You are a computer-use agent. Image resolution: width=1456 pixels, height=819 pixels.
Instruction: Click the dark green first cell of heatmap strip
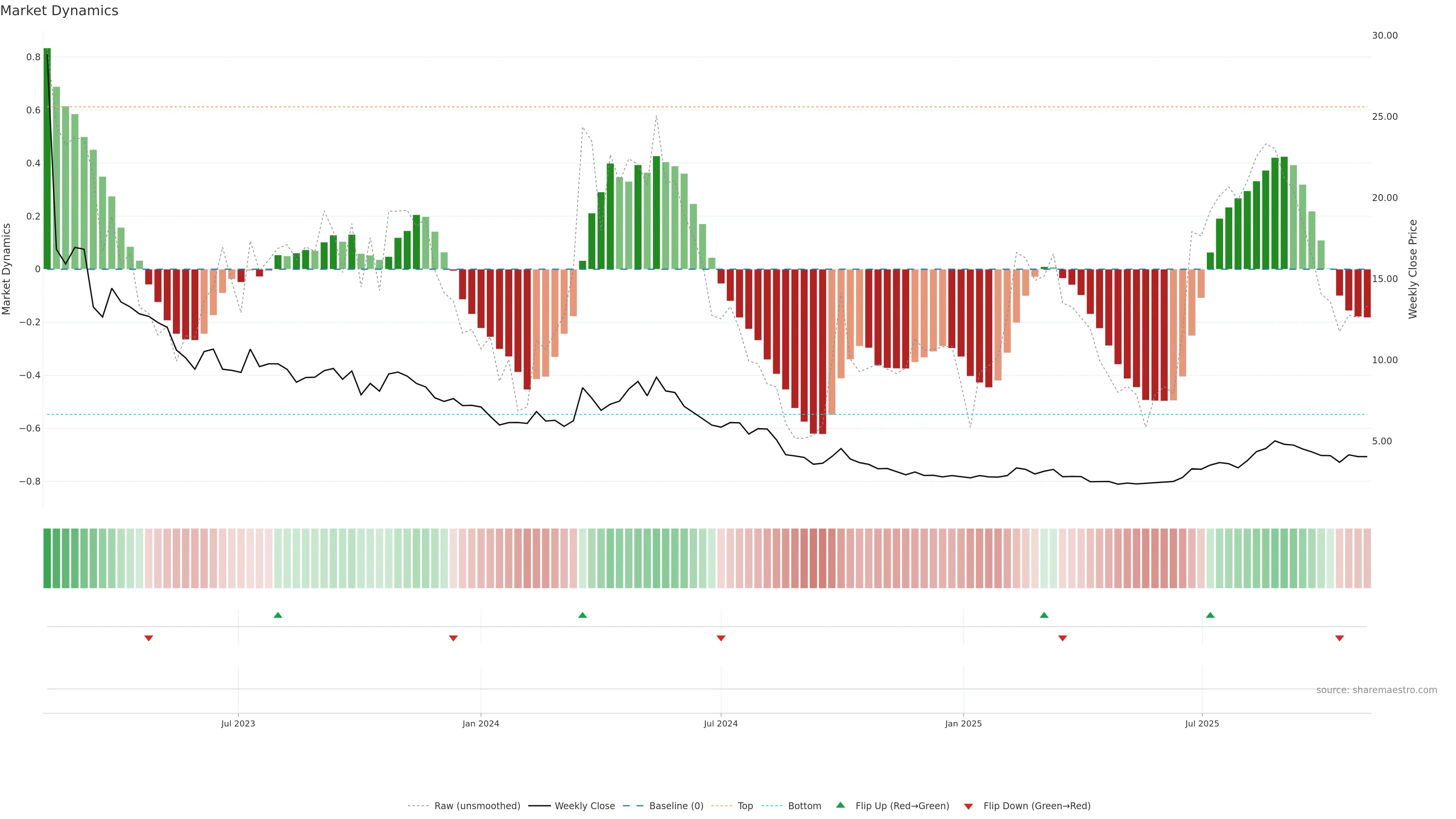pos(47,558)
